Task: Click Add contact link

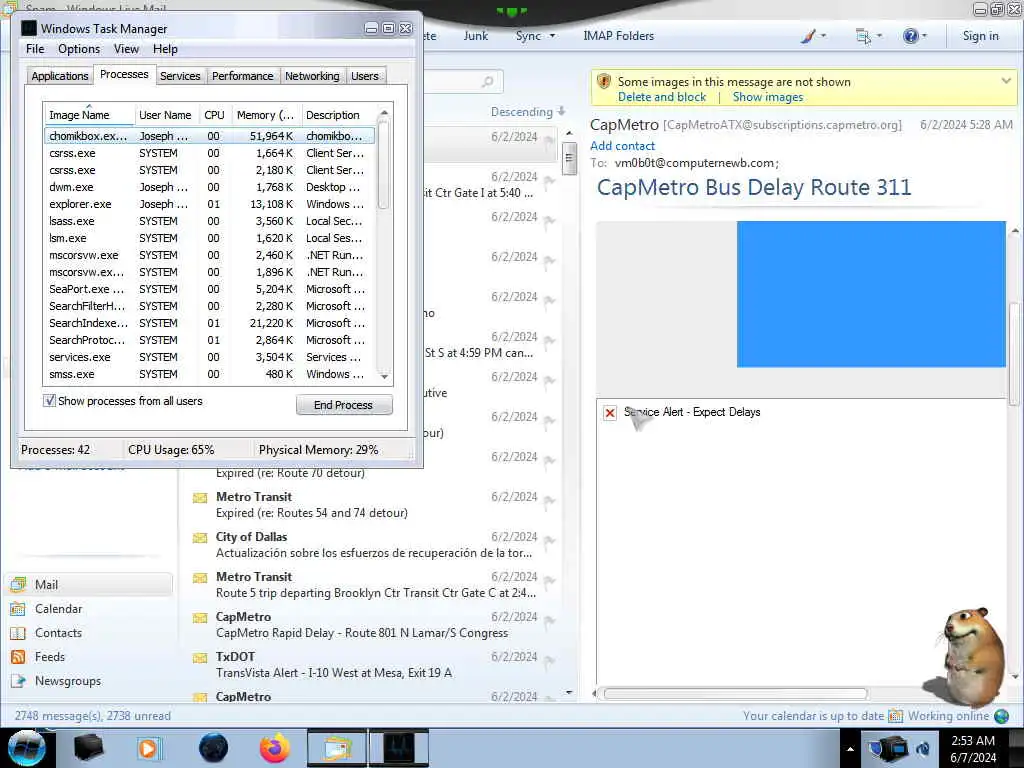Action: tap(622, 146)
